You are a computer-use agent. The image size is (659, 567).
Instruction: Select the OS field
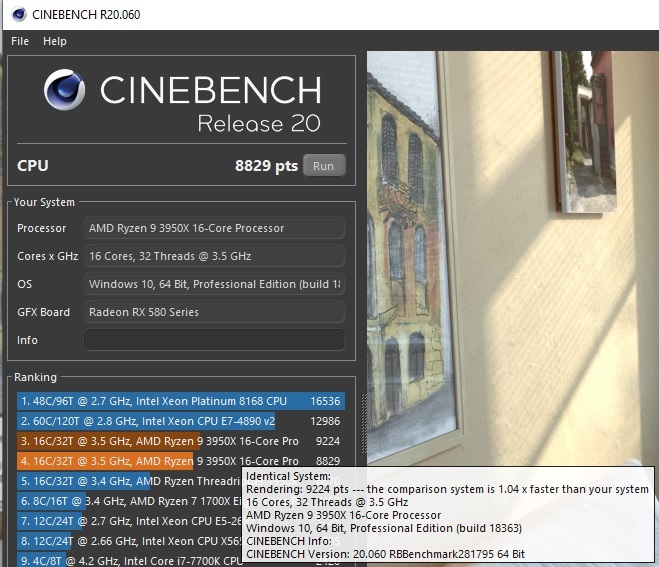pyautogui.click(x=214, y=284)
